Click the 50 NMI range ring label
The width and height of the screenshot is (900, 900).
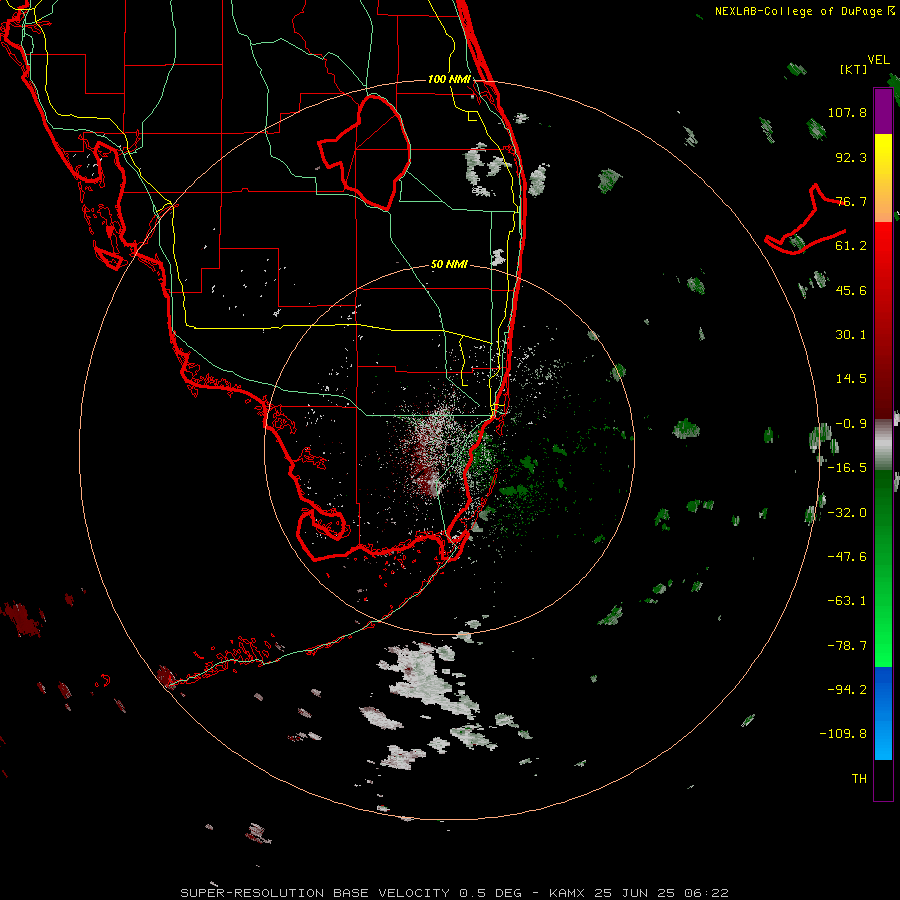click(449, 265)
